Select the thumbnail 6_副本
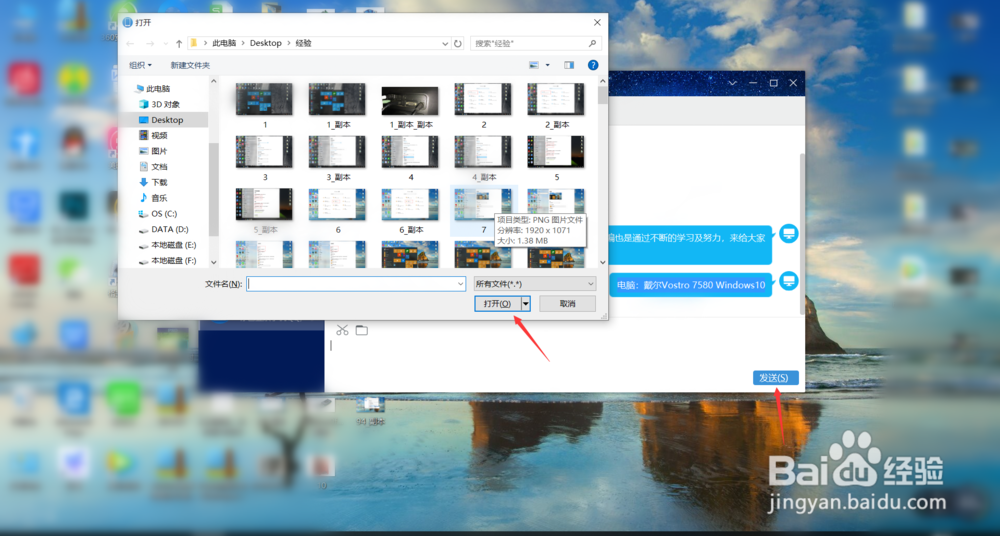The width and height of the screenshot is (1000, 536). 410,211
